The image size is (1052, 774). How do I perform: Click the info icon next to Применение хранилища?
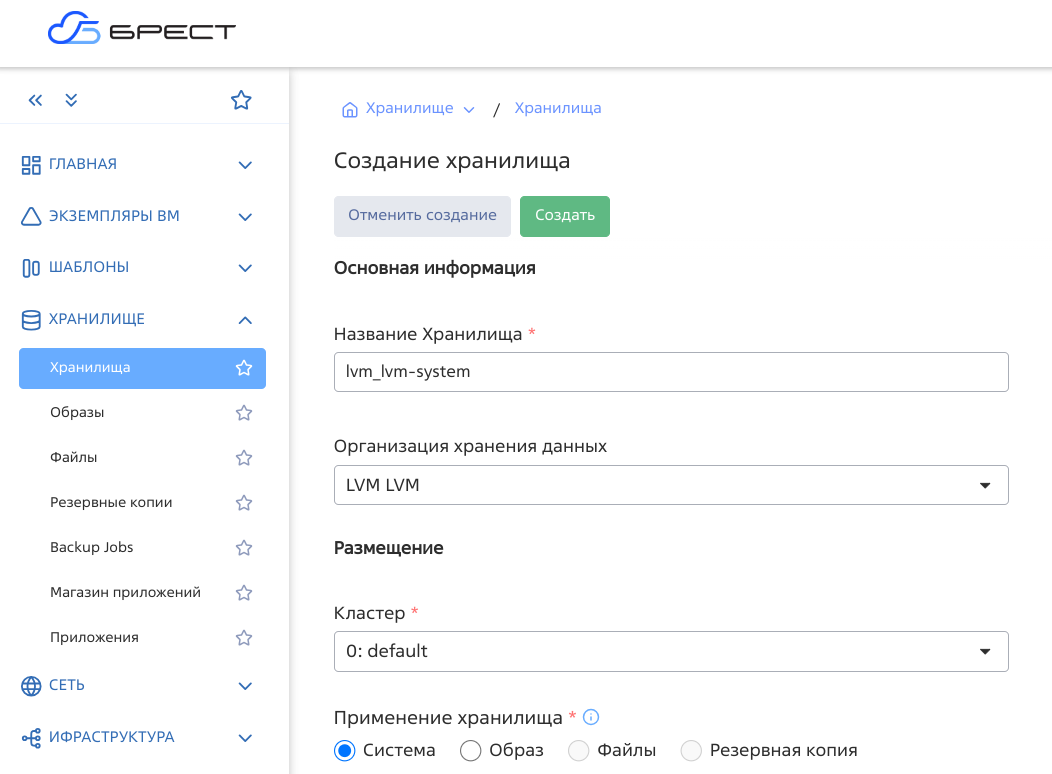[x=592, y=716]
